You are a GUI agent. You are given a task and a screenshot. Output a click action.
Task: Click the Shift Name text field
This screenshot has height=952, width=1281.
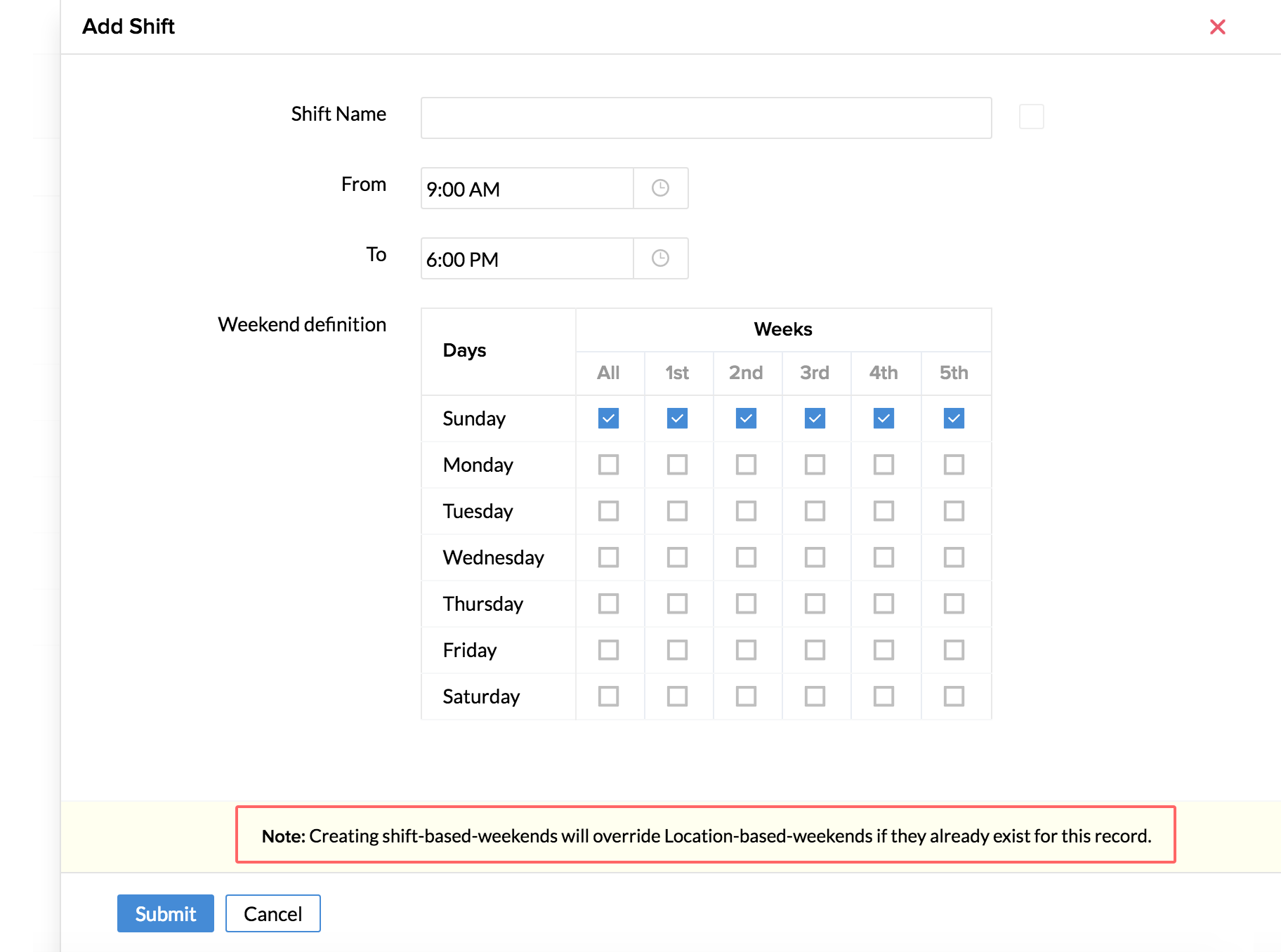pos(706,118)
